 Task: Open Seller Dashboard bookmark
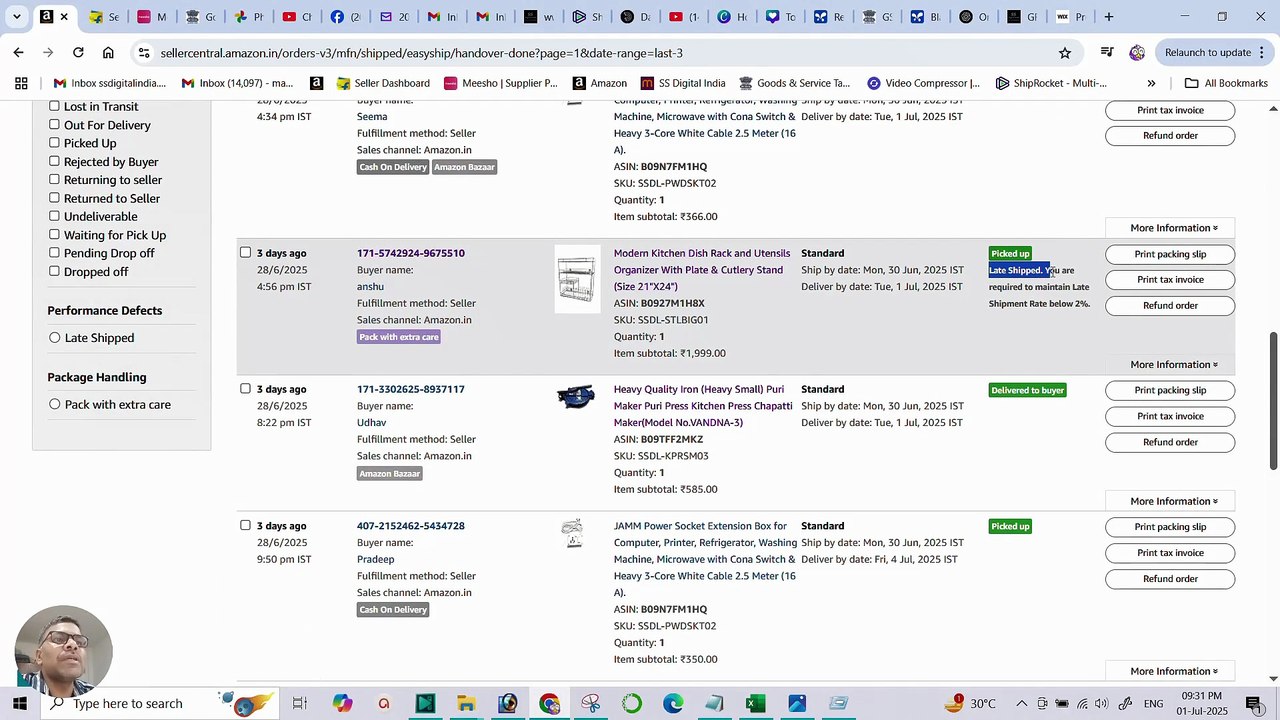pyautogui.click(x=383, y=83)
